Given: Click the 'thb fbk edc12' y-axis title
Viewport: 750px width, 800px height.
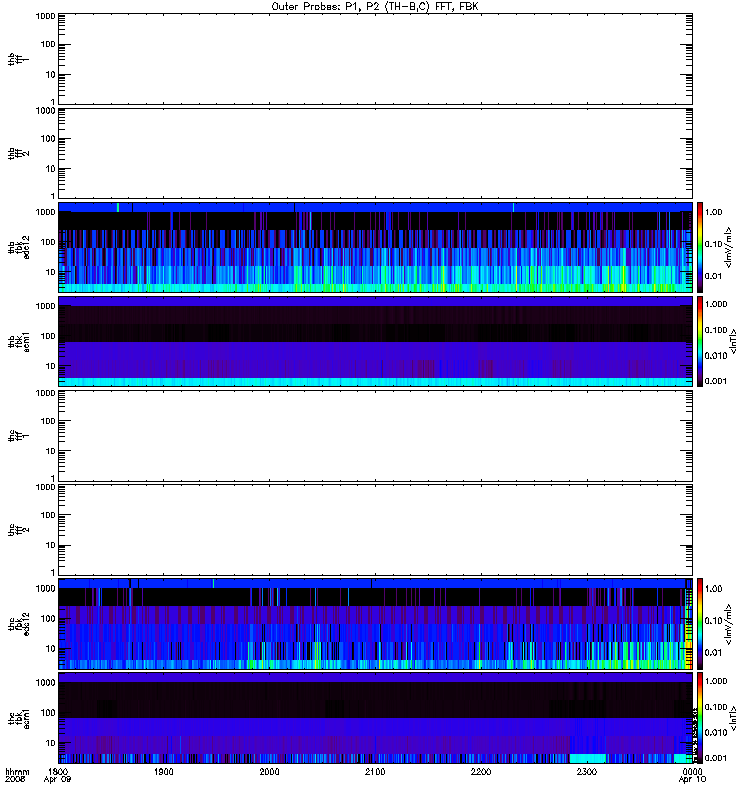Looking at the screenshot, I should (x=19, y=247).
